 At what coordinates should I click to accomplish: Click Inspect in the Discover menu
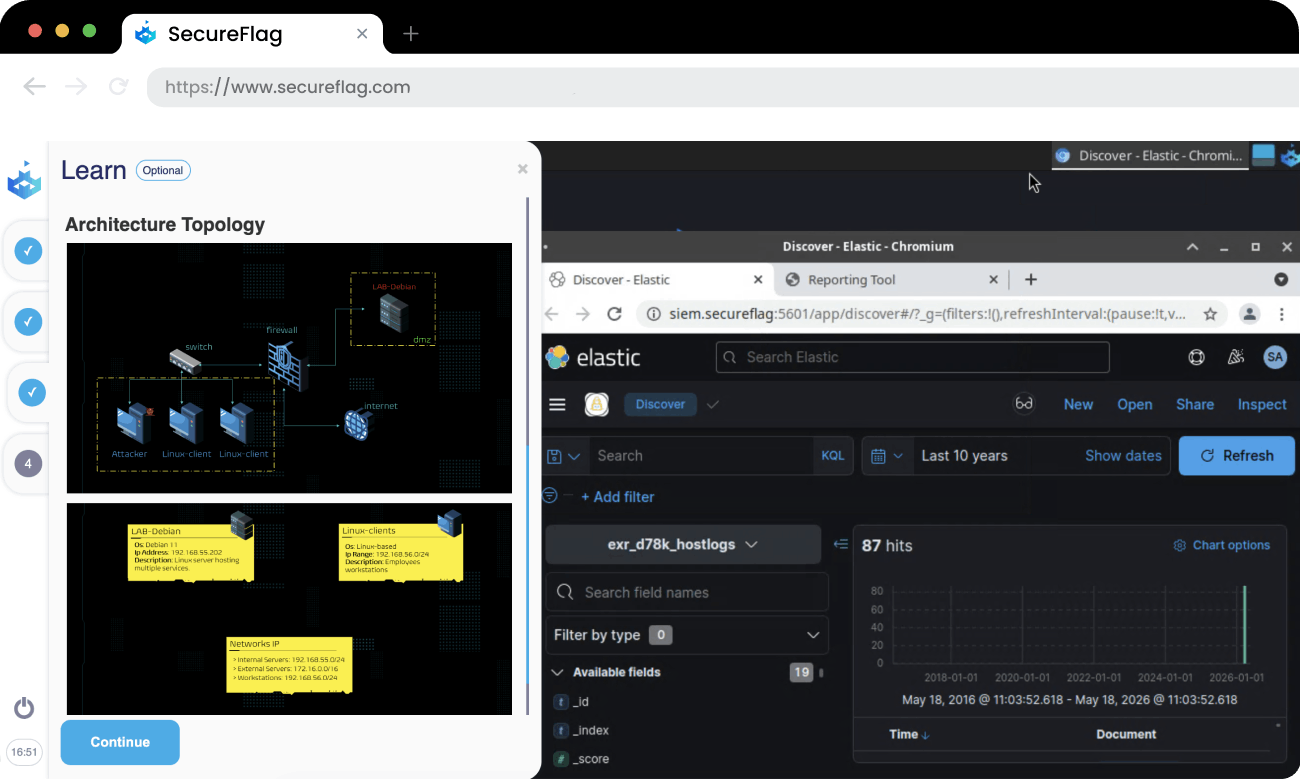coord(1262,404)
